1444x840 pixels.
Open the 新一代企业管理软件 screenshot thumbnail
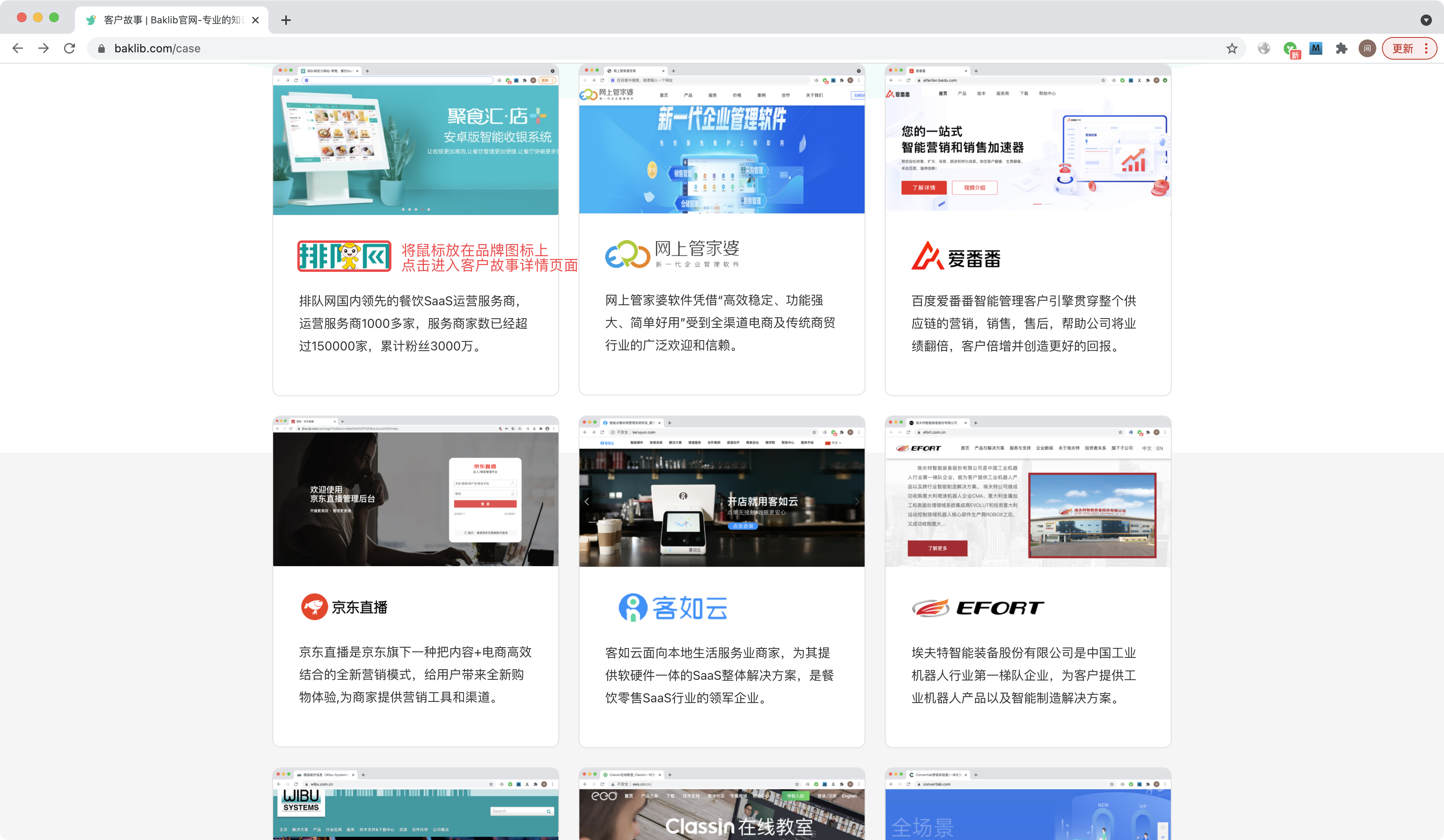722,139
